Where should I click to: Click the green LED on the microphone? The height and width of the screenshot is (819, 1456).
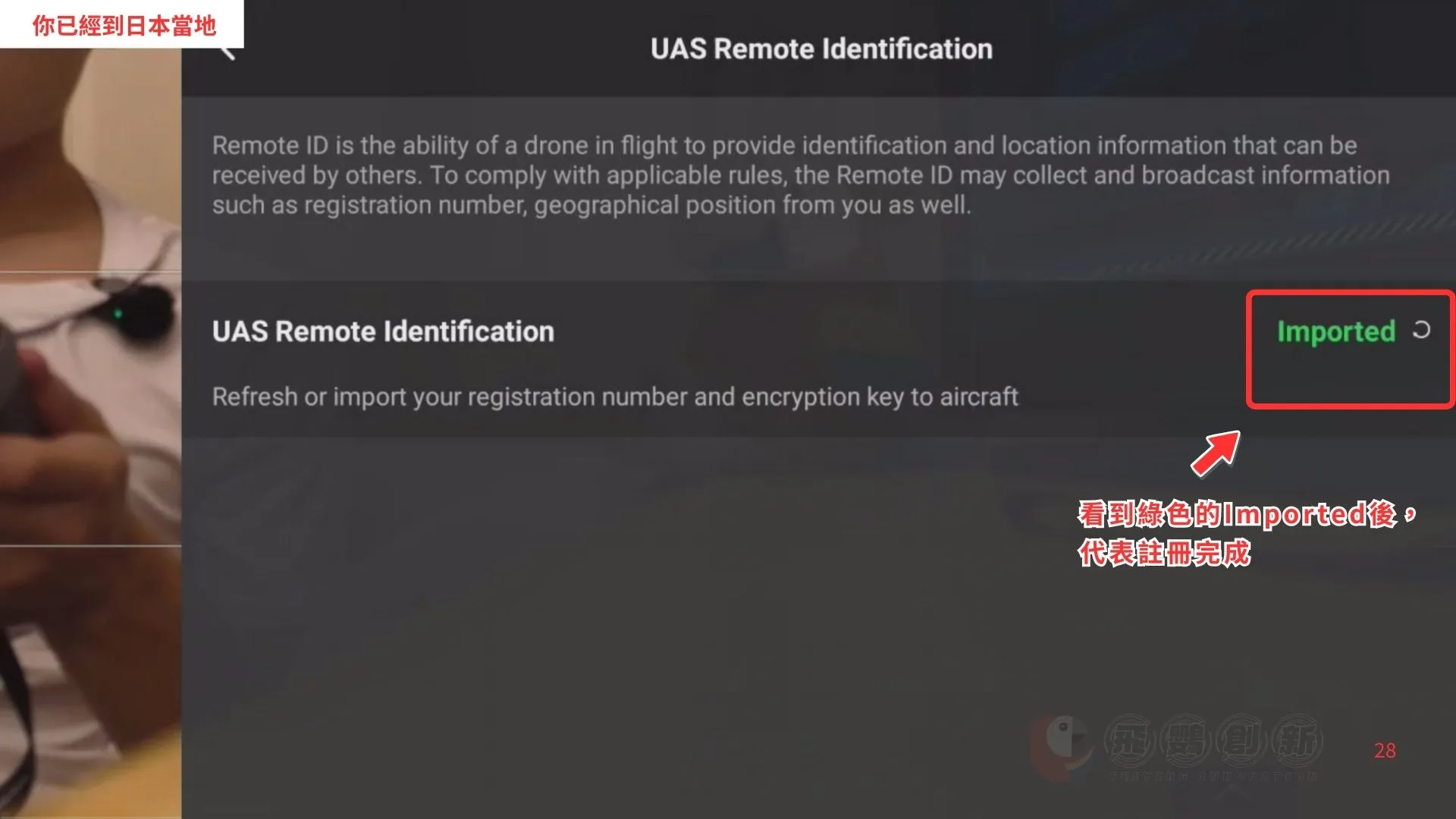coord(118,312)
